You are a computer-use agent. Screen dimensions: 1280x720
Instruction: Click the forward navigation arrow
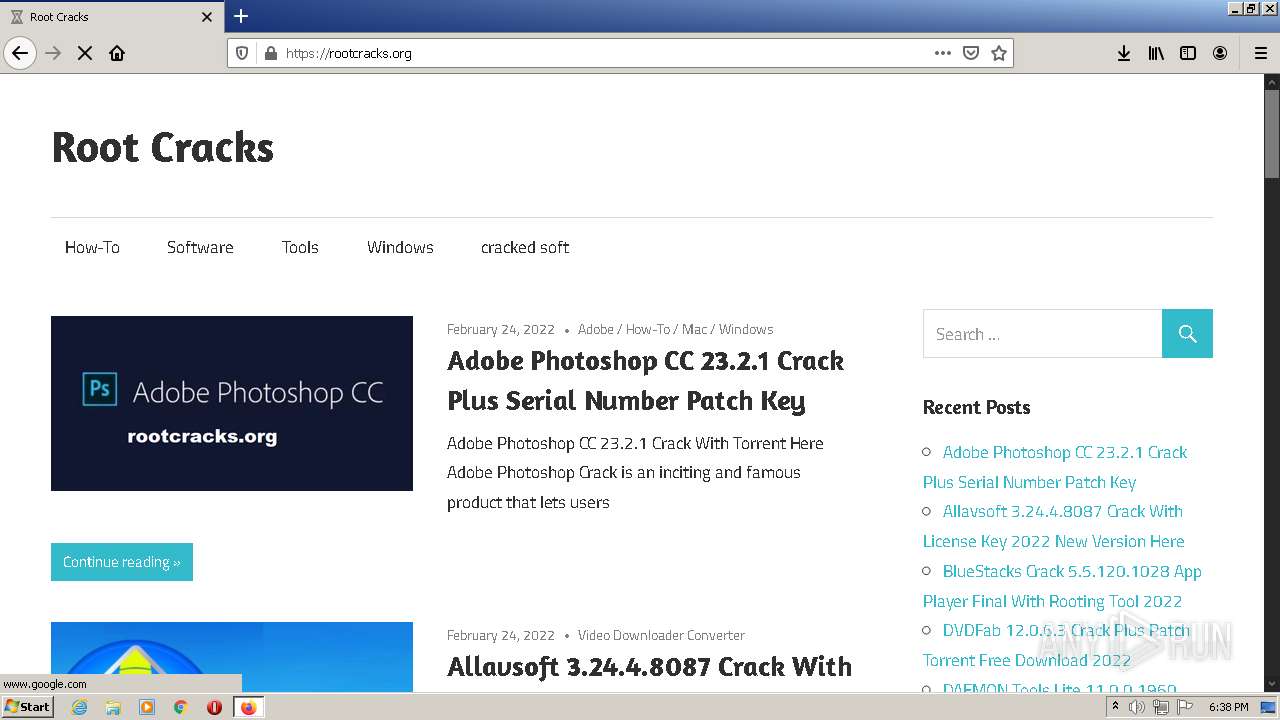point(53,53)
